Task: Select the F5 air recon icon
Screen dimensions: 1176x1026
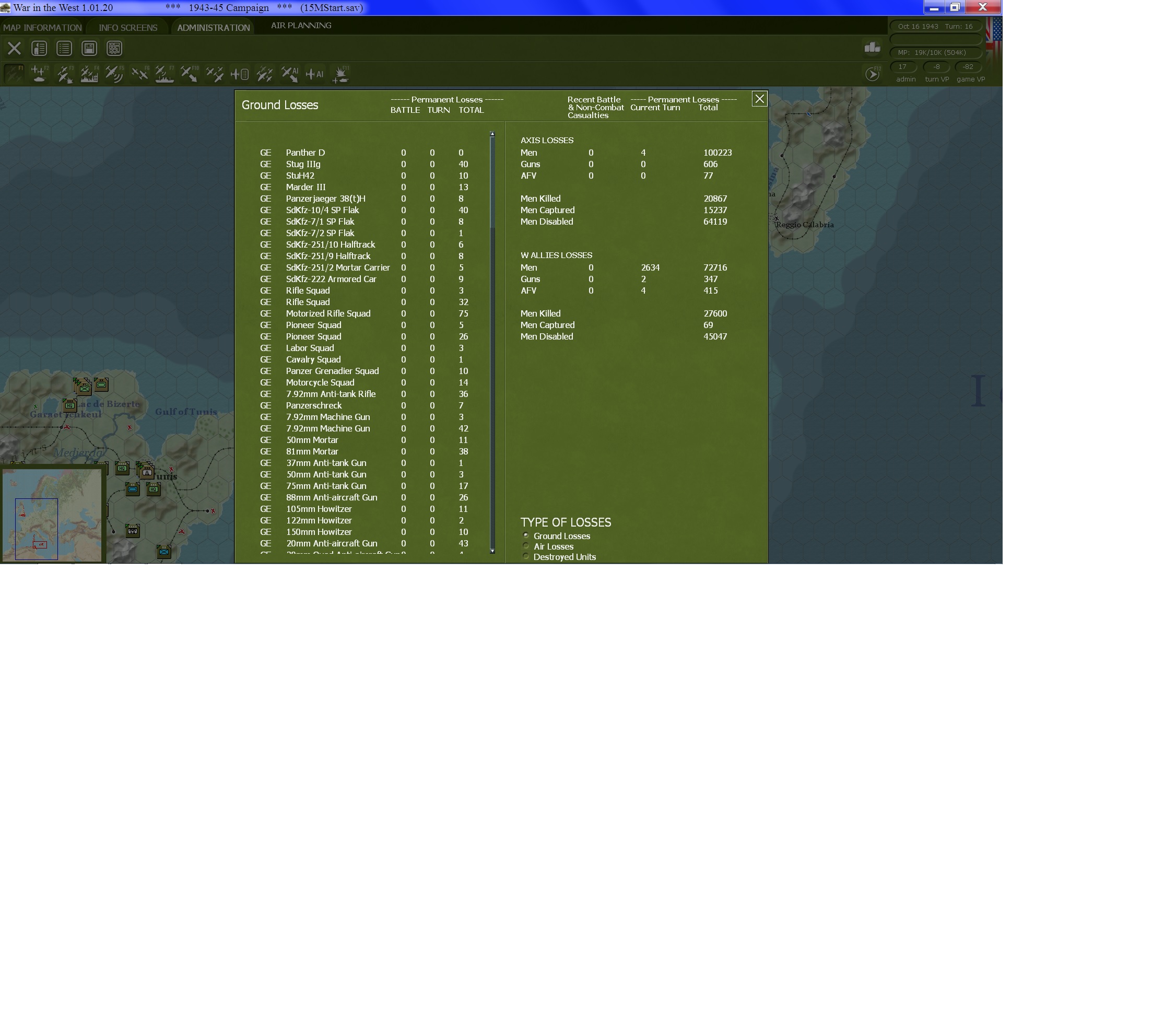Action: click(x=114, y=74)
